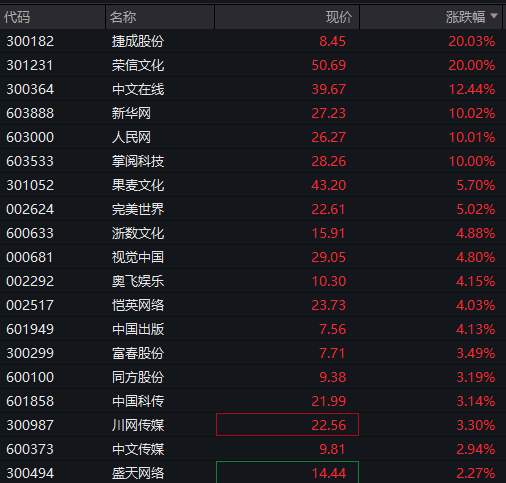Click 20.03% change value
Screen dimensions: 506x483
(472, 41)
